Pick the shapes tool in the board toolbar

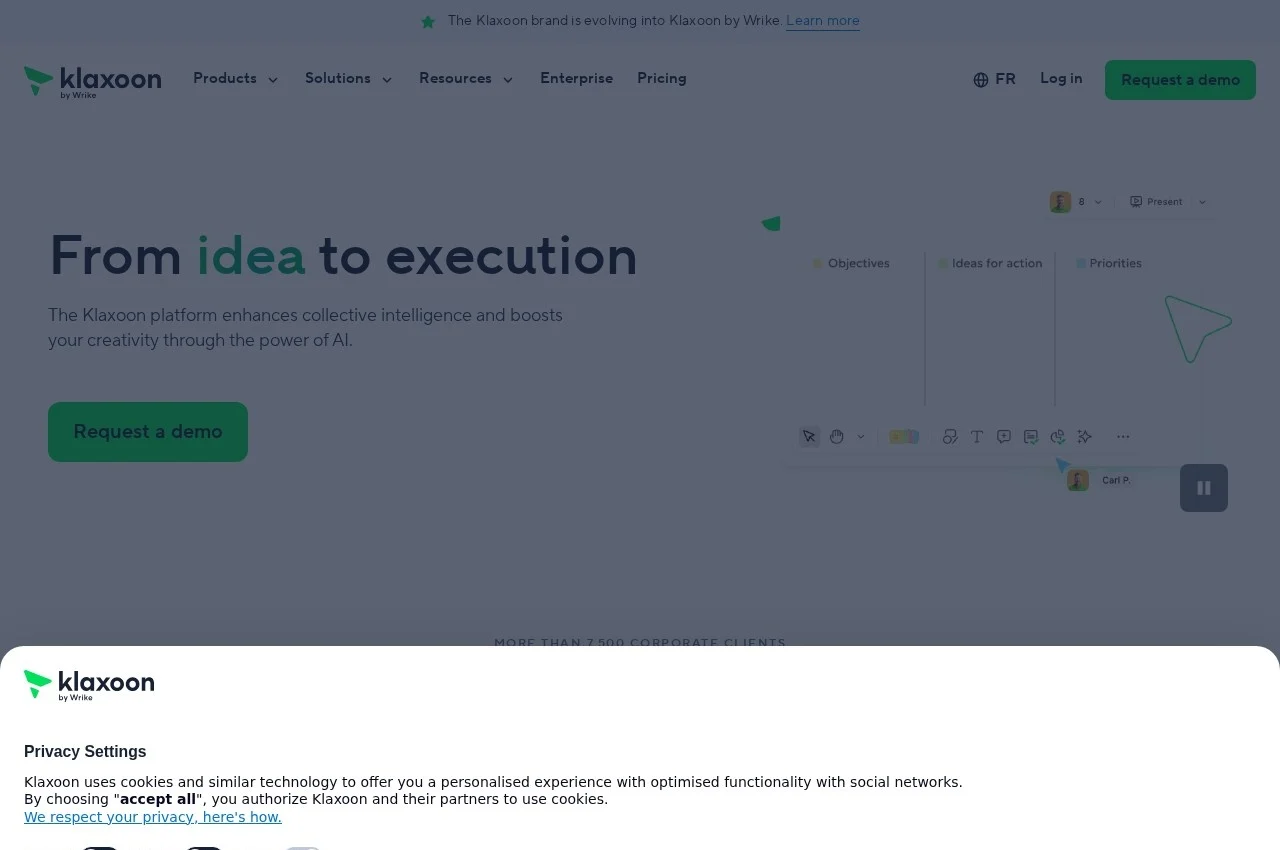[x=950, y=437]
